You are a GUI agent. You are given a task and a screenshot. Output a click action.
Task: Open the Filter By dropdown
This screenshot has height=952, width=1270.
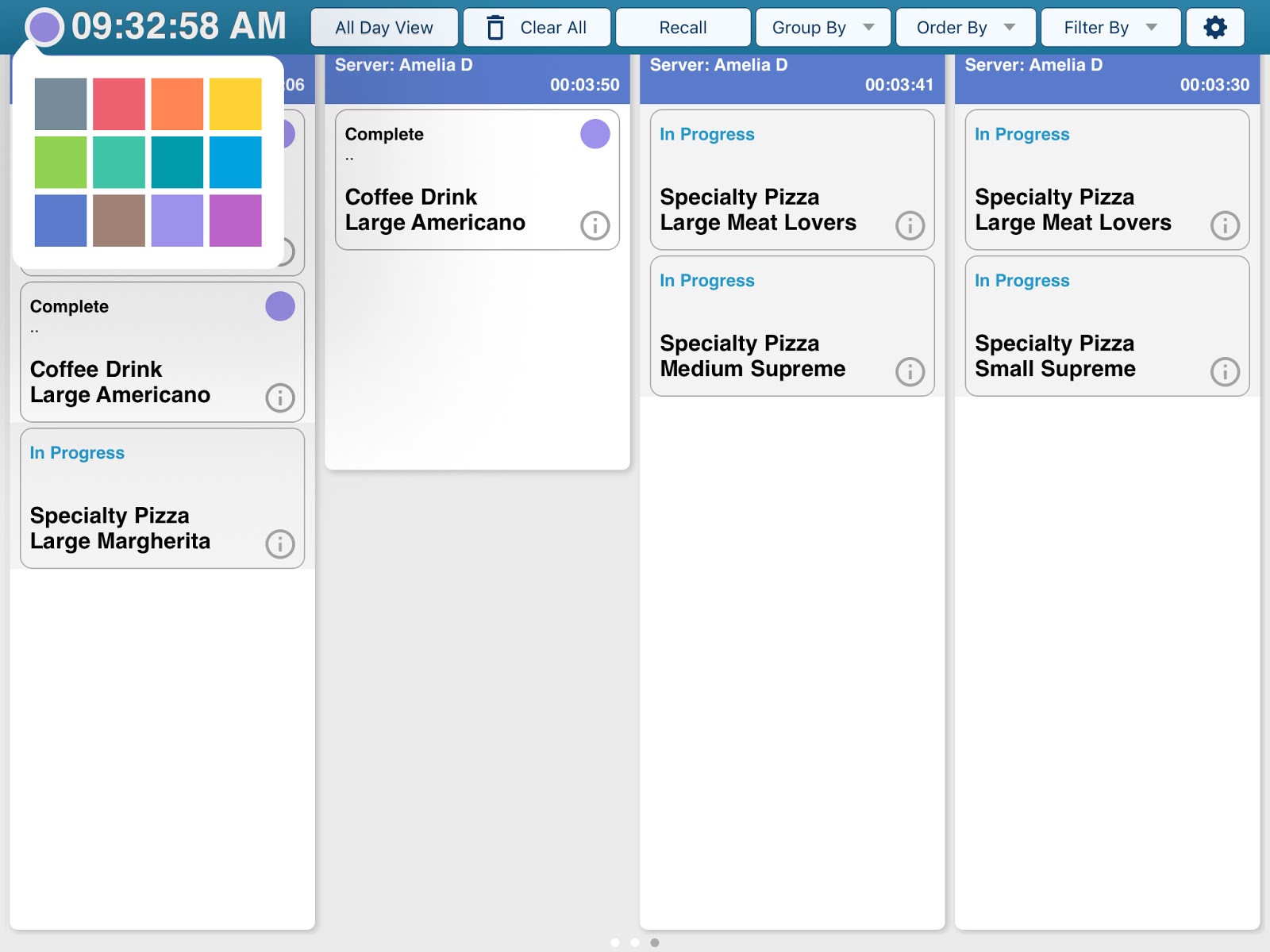pos(1110,28)
